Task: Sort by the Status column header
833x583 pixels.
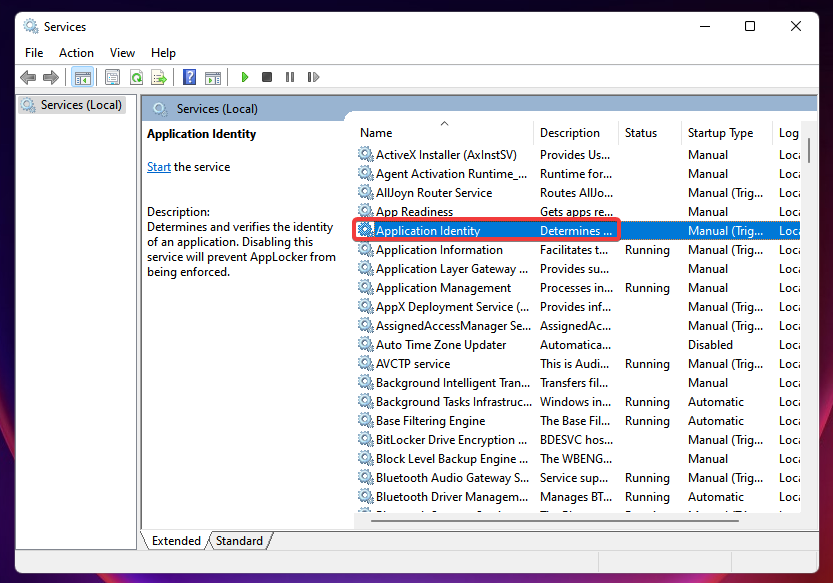Action: pos(650,133)
